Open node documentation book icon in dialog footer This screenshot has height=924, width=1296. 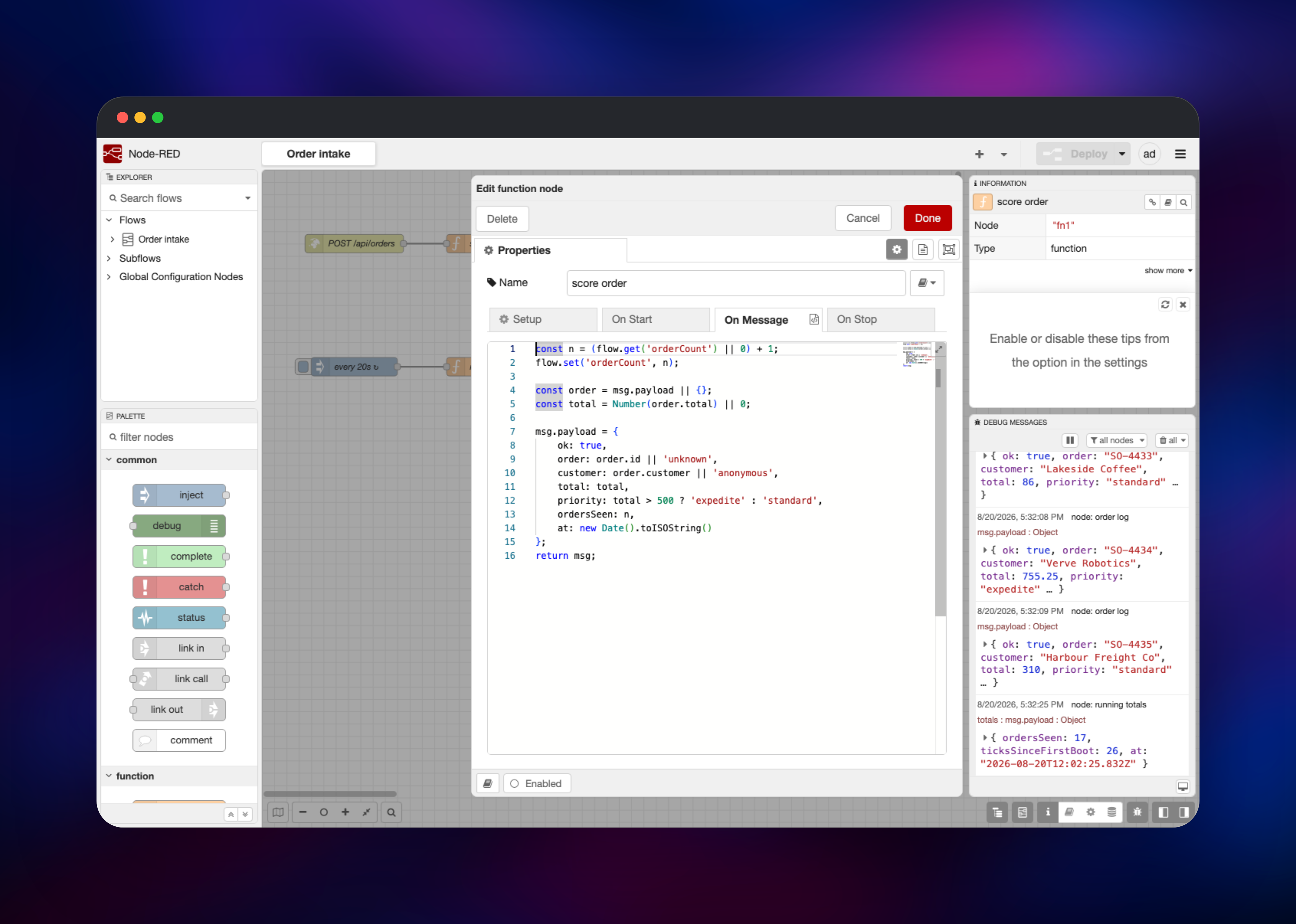(x=488, y=783)
